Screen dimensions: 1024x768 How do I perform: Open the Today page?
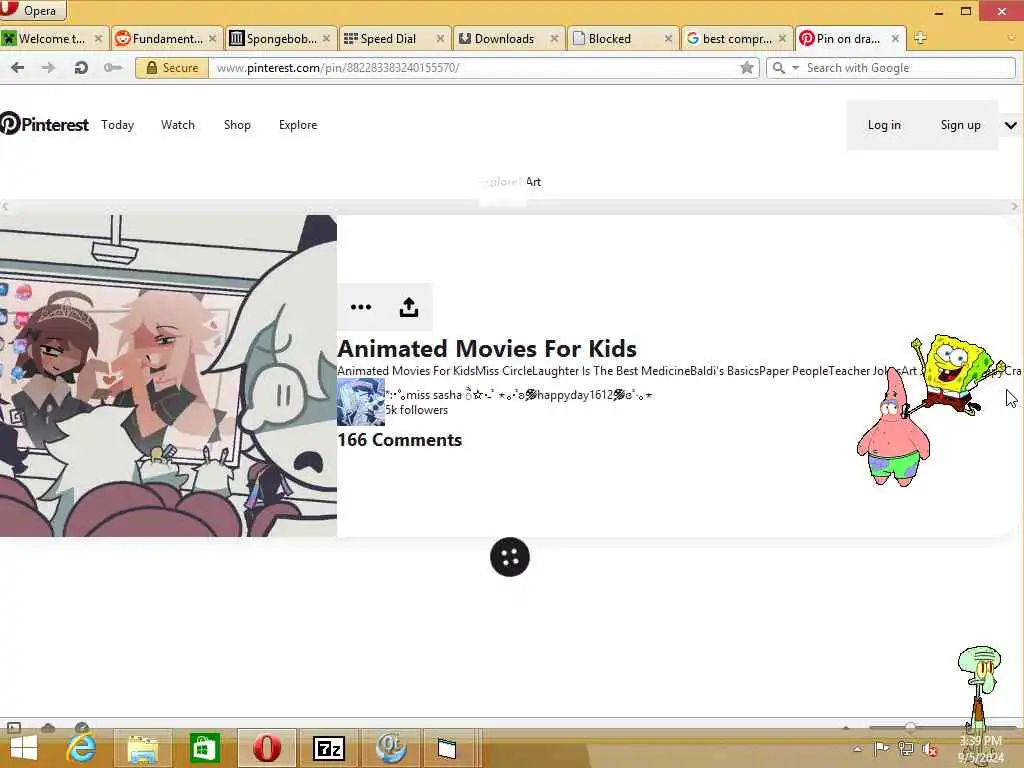pyautogui.click(x=118, y=125)
